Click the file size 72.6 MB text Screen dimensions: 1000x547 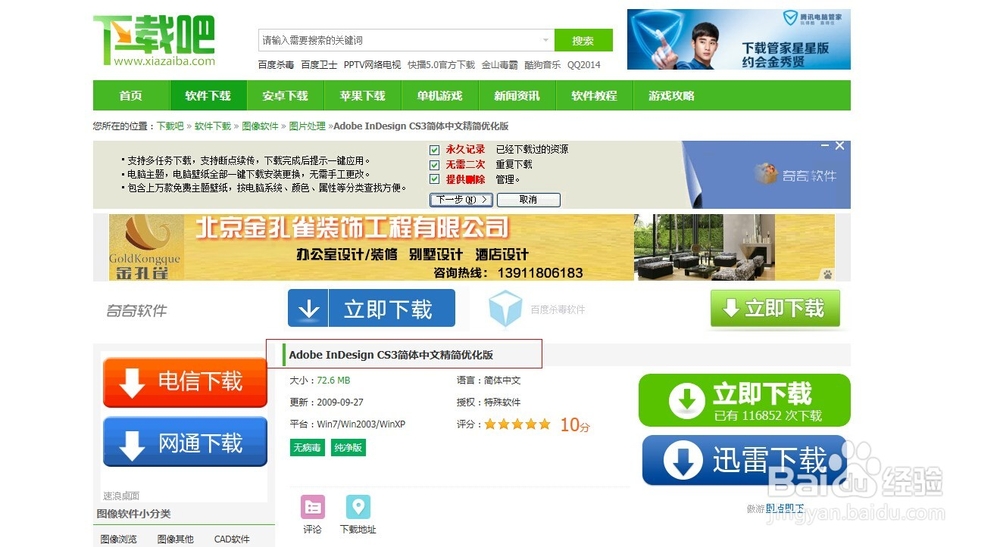tap(334, 381)
